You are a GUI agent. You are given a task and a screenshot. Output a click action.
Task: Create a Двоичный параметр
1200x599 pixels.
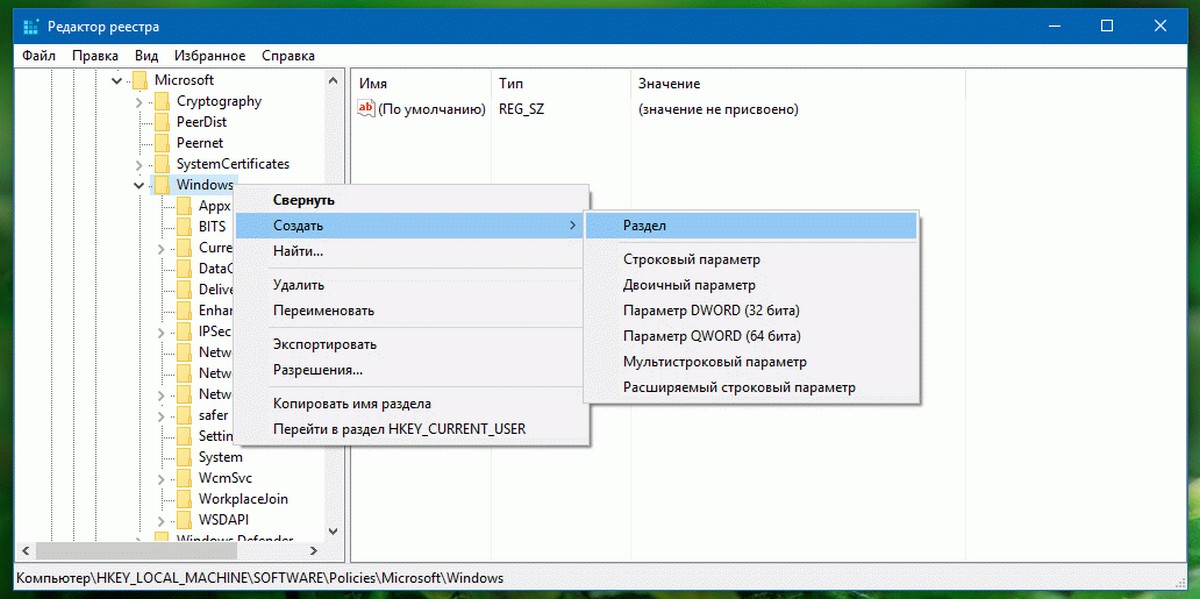pos(751,285)
